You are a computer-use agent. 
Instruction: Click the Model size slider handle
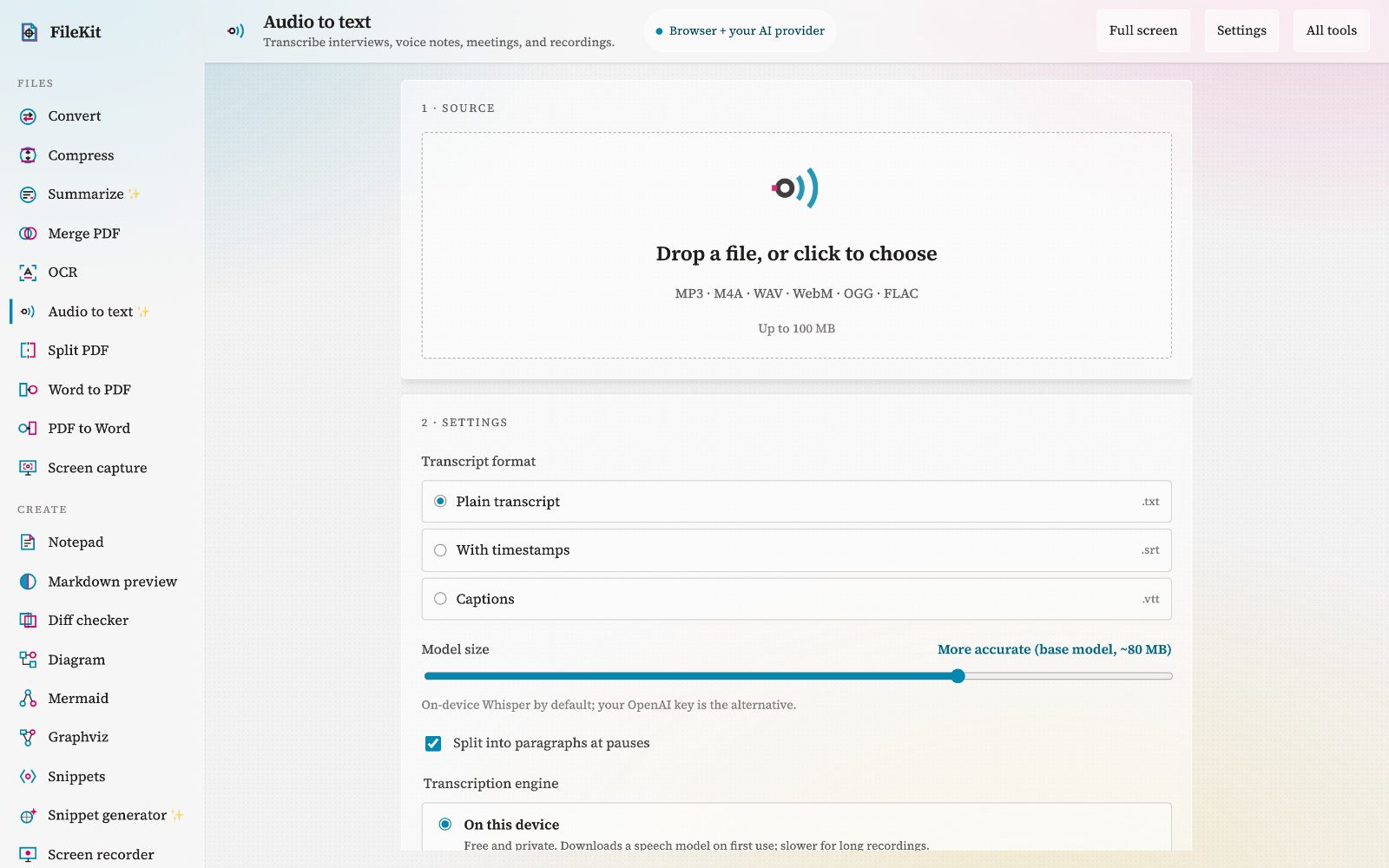pyautogui.click(x=958, y=676)
